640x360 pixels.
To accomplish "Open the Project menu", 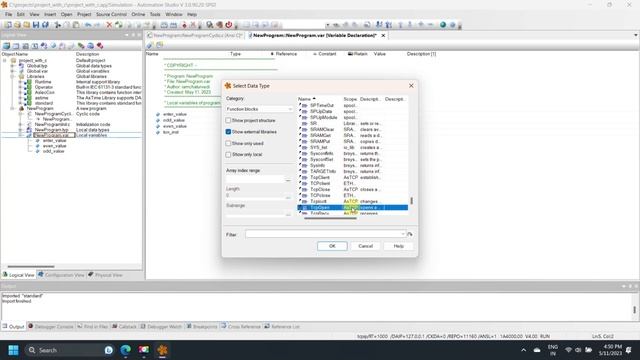I will coord(84,14).
